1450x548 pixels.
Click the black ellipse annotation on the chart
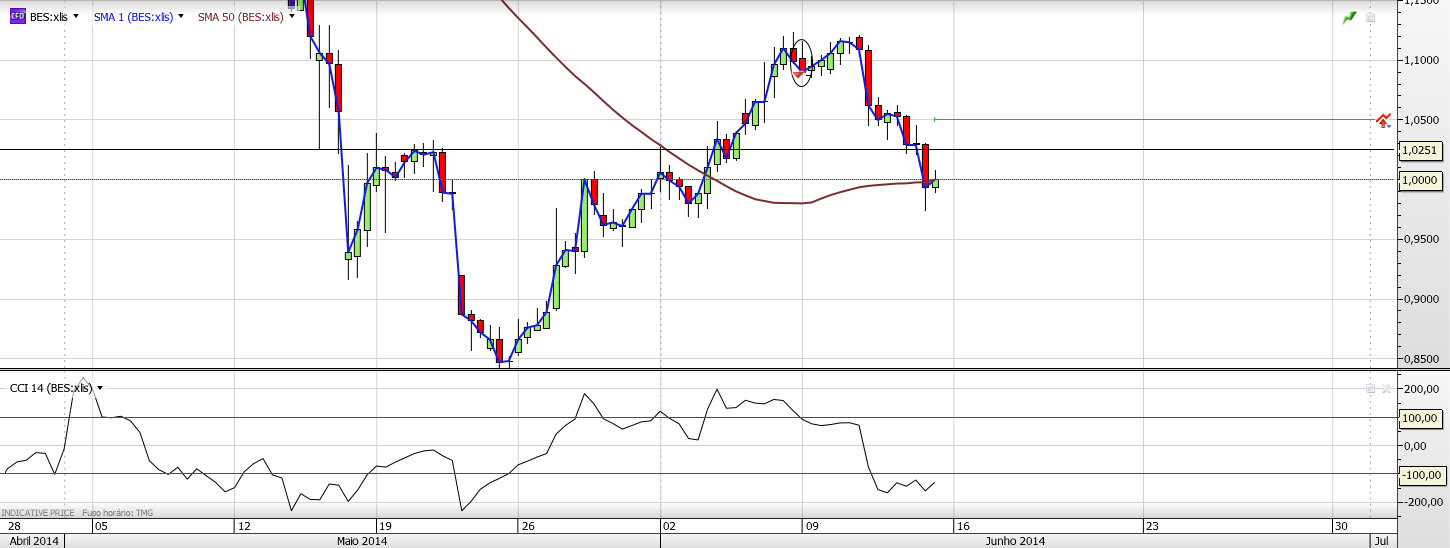[x=791, y=62]
